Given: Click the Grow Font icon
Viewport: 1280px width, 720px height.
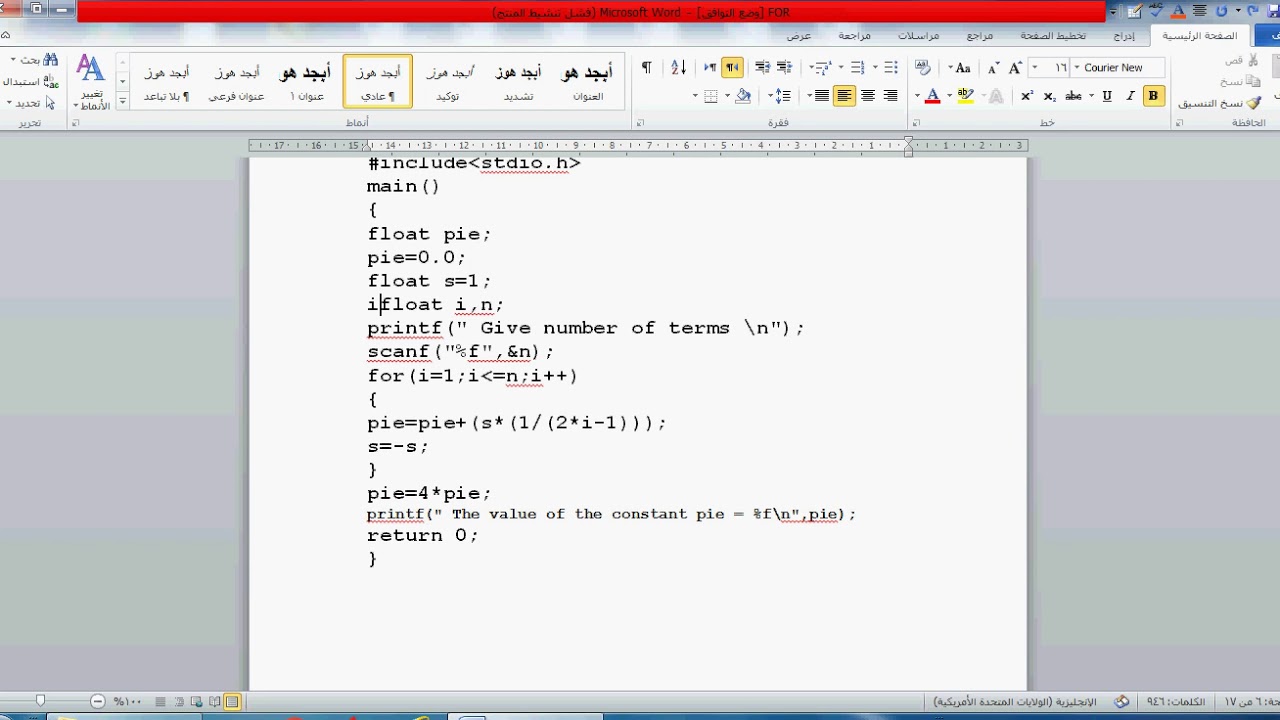Looking at the screenshot, I should (x=1015, y=68).
